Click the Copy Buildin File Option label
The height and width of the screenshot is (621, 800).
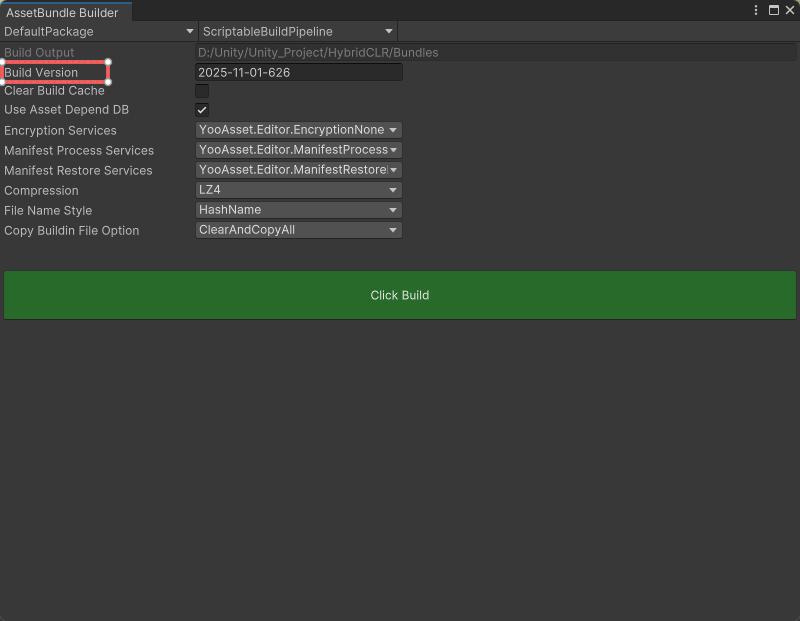tap(71, 231)
